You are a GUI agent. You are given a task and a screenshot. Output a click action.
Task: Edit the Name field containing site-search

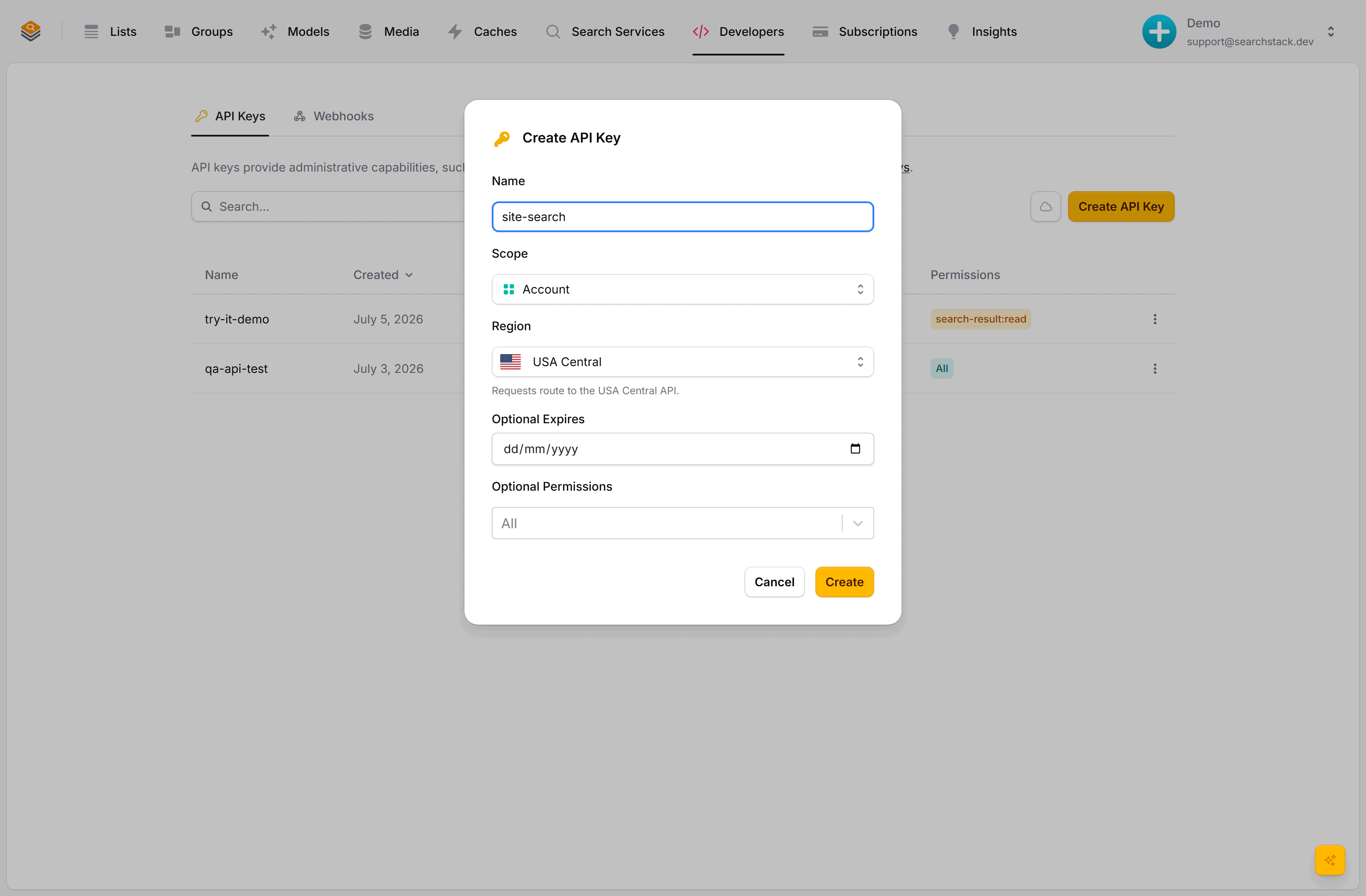pyautogui.click(x=683, y=217)
